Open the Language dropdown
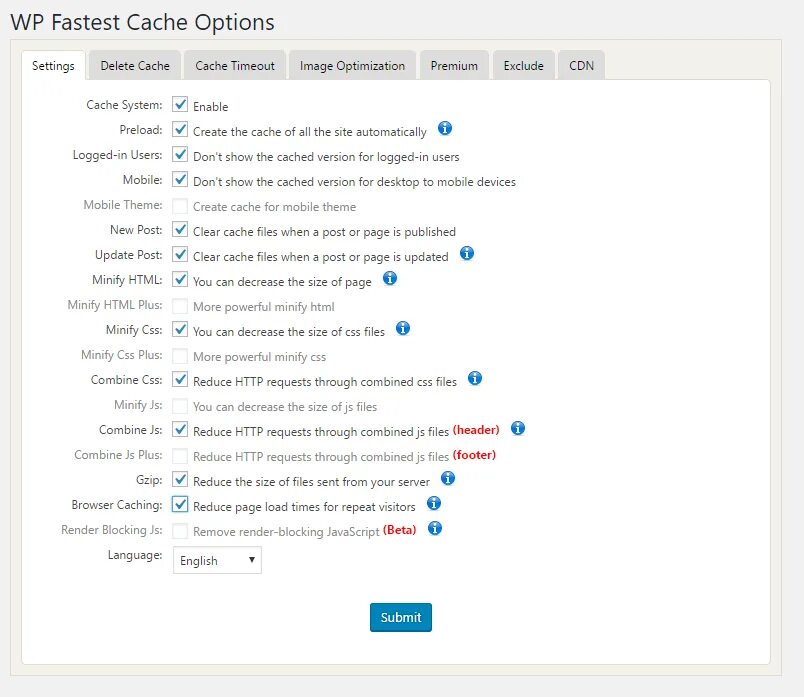Screen dimensions: 804x697 click(217, 560)
